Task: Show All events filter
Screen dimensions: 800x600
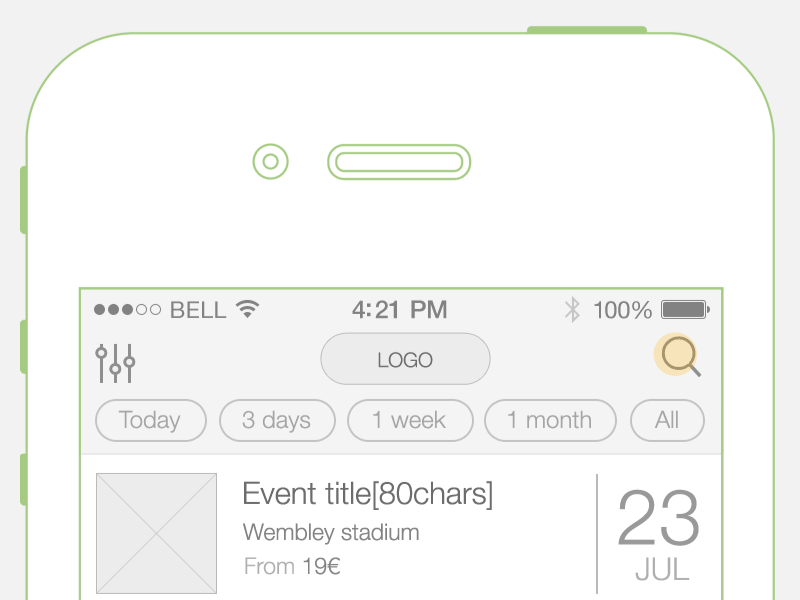Action: tap(667, 420)
